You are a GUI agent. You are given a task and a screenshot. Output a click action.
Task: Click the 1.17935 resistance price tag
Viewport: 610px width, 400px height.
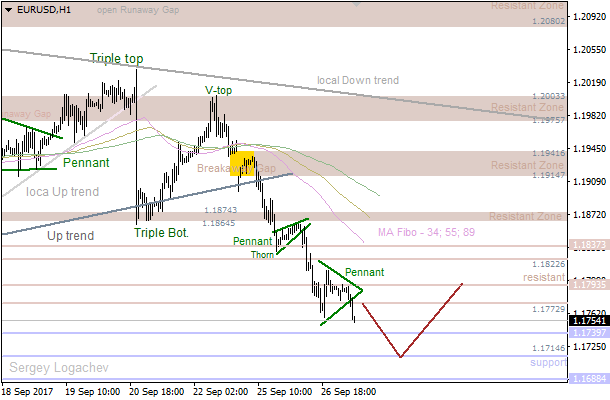point(586,285)
